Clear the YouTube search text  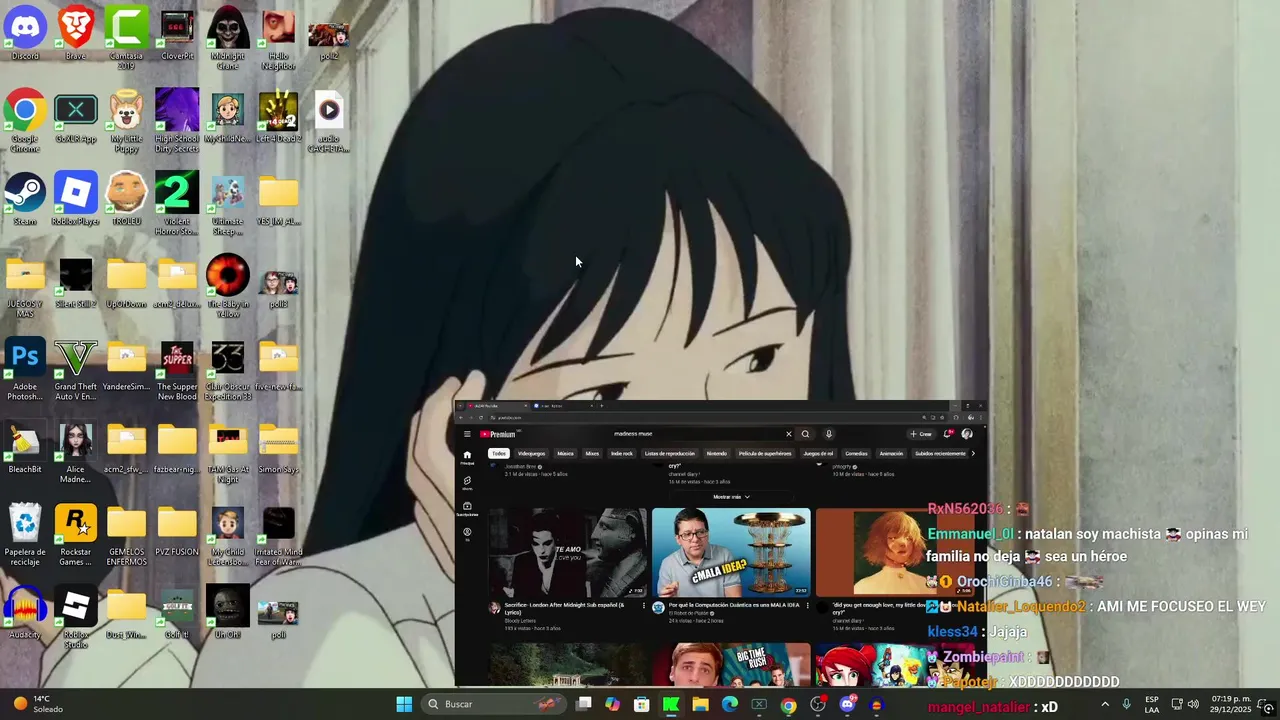tap(788, 434)
